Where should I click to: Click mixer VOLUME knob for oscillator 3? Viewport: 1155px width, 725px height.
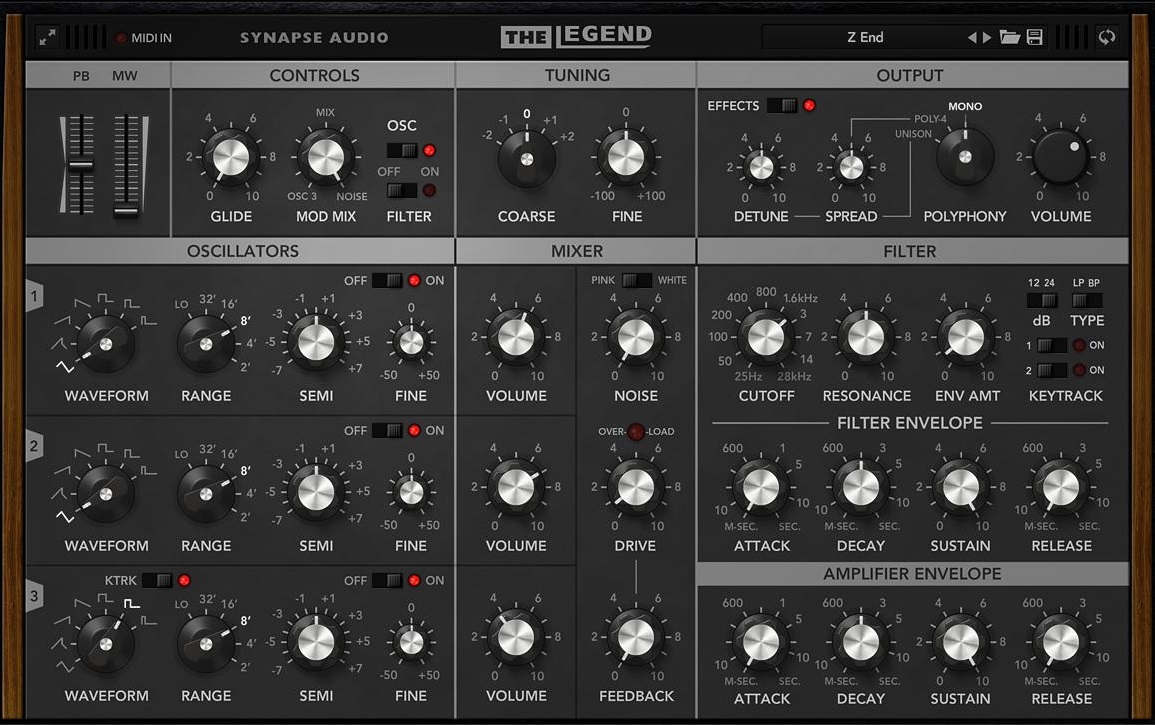click(516, 637)
